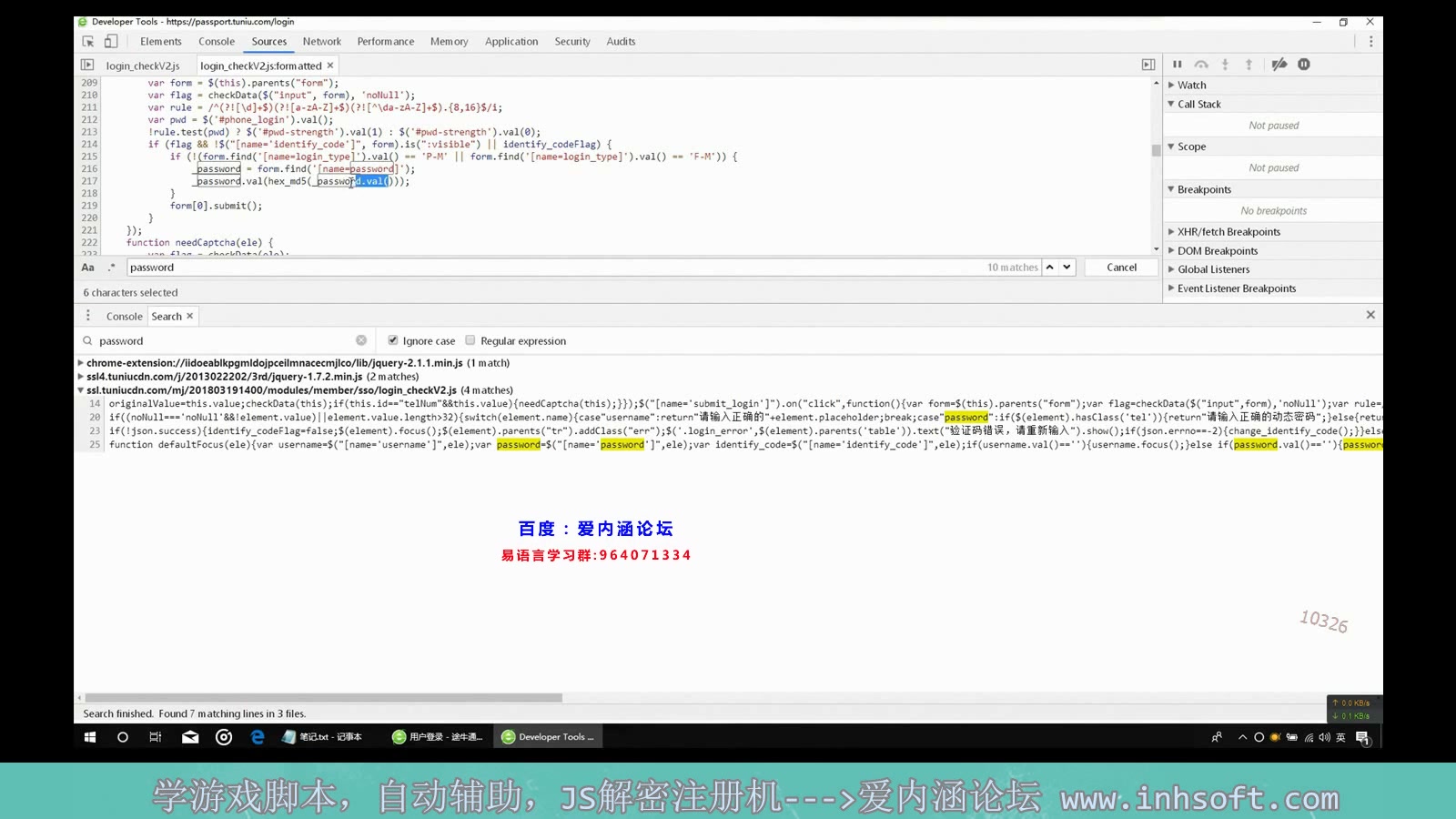Focus the find-in-file password input
The height and width of the screenshot is (819, 1456).
555,268
